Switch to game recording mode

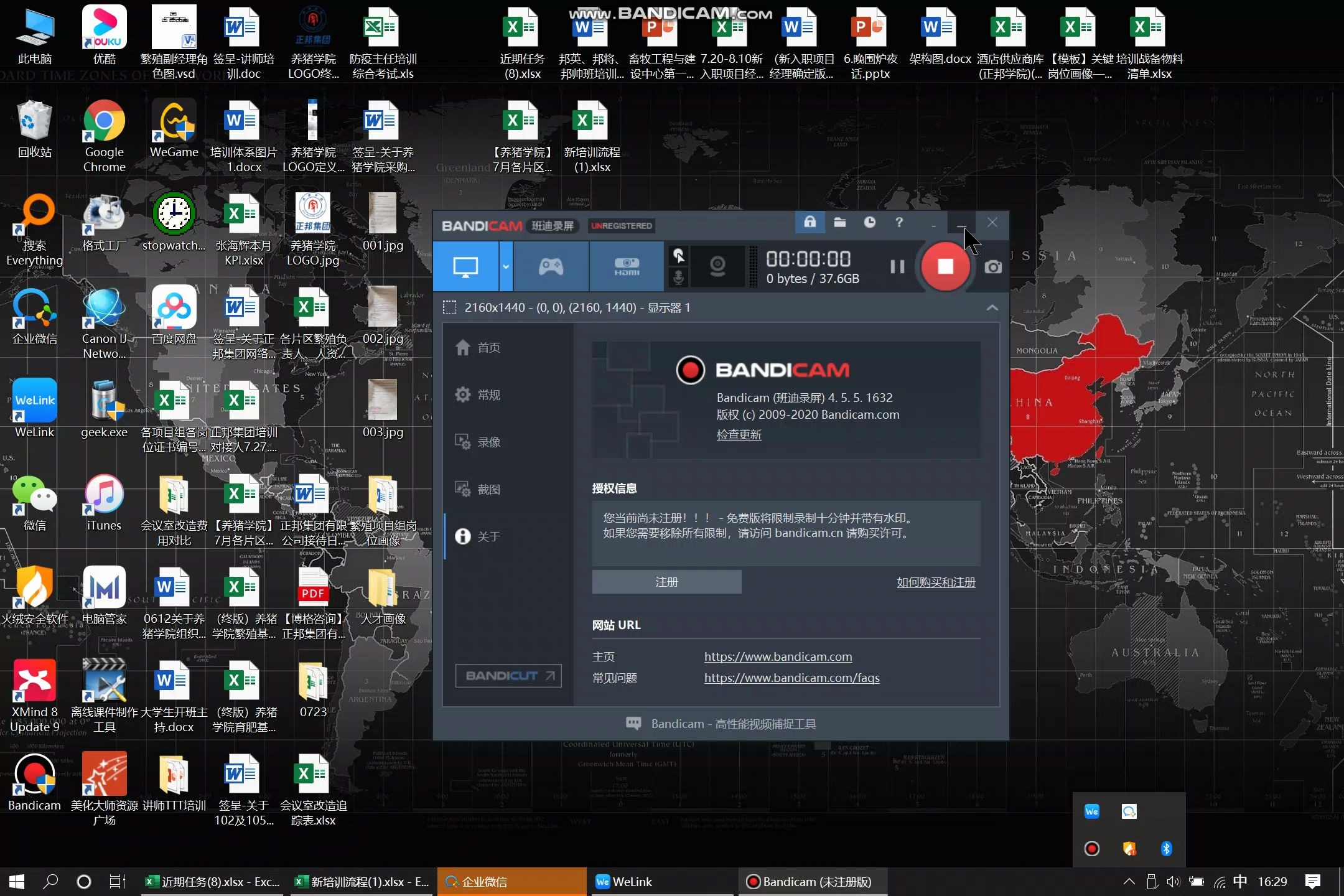point(551,266)
